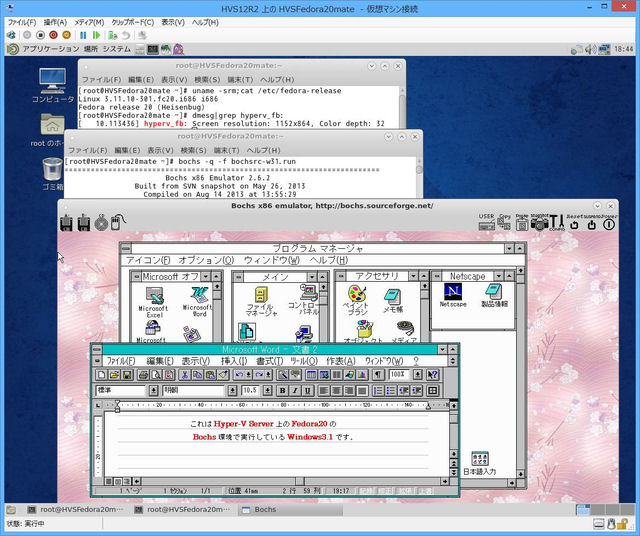Click the Help pointer question-mark icon in Word

pyautogui.click(x=433, y=374)
